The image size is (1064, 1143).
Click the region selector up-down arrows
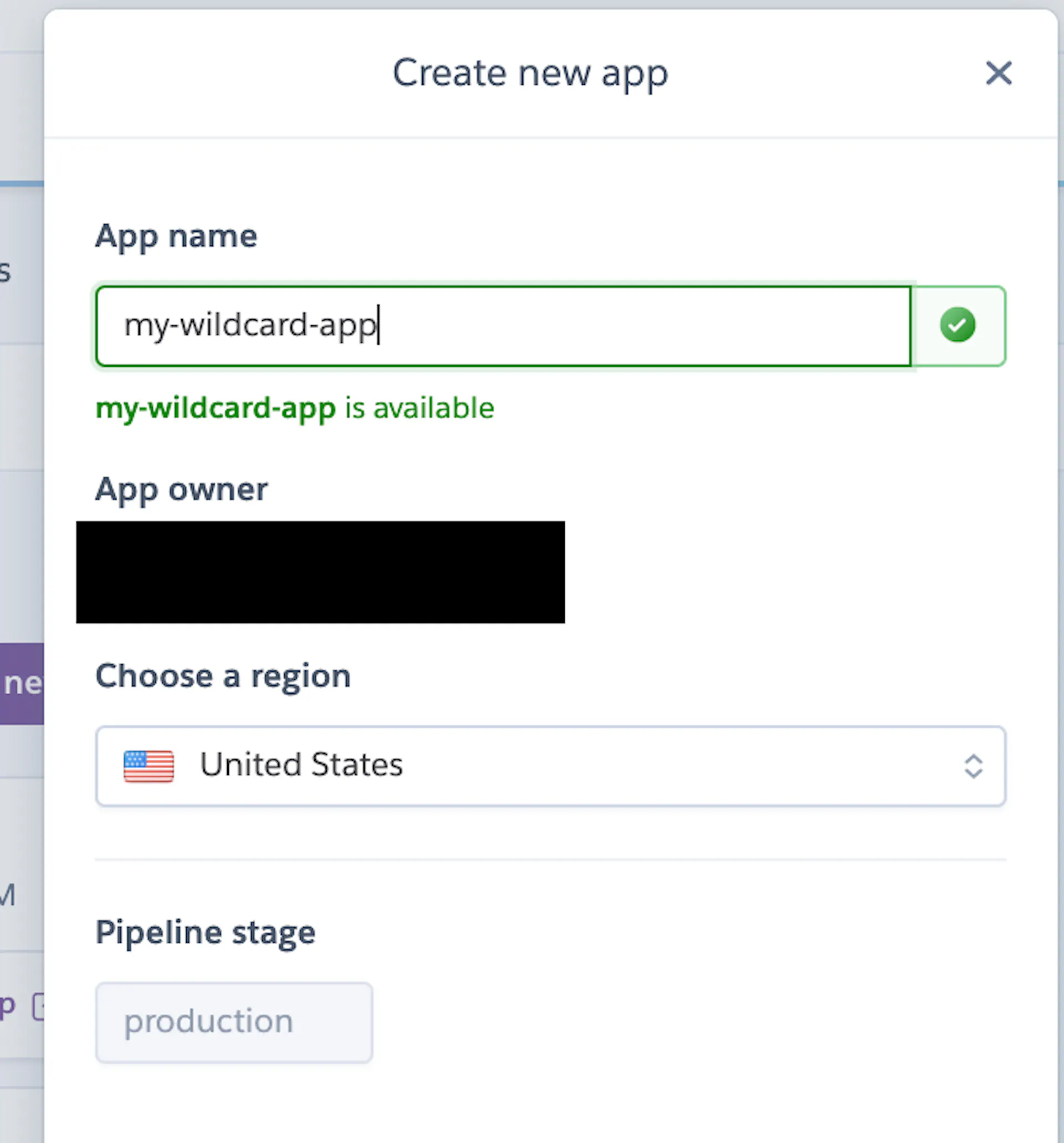[x=973, y=766]
